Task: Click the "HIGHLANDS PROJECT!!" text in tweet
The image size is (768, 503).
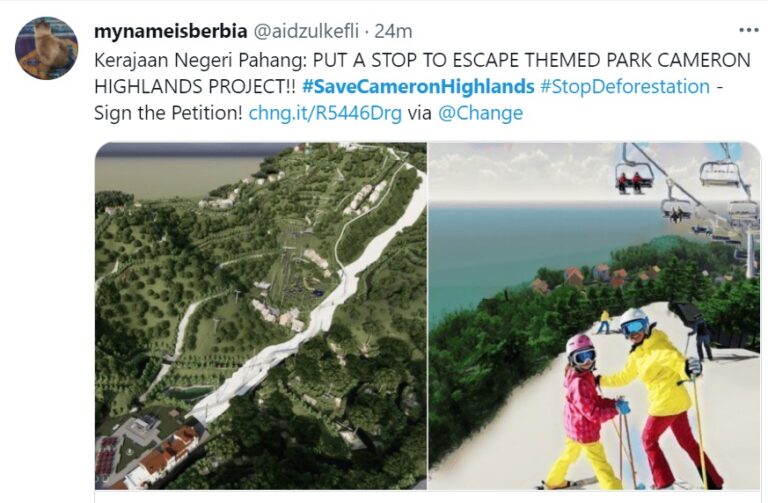Action: tap(195, 87)
